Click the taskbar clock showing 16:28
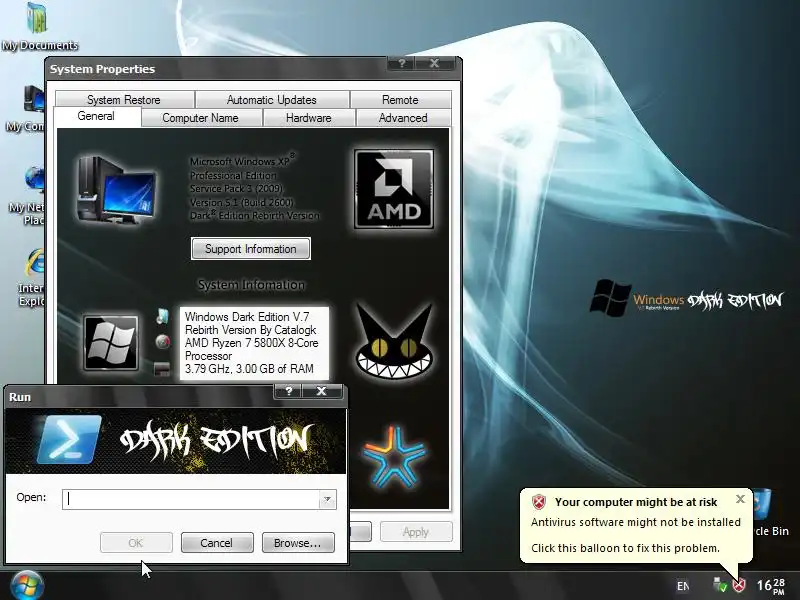The image size is (800, 600). 770,586
